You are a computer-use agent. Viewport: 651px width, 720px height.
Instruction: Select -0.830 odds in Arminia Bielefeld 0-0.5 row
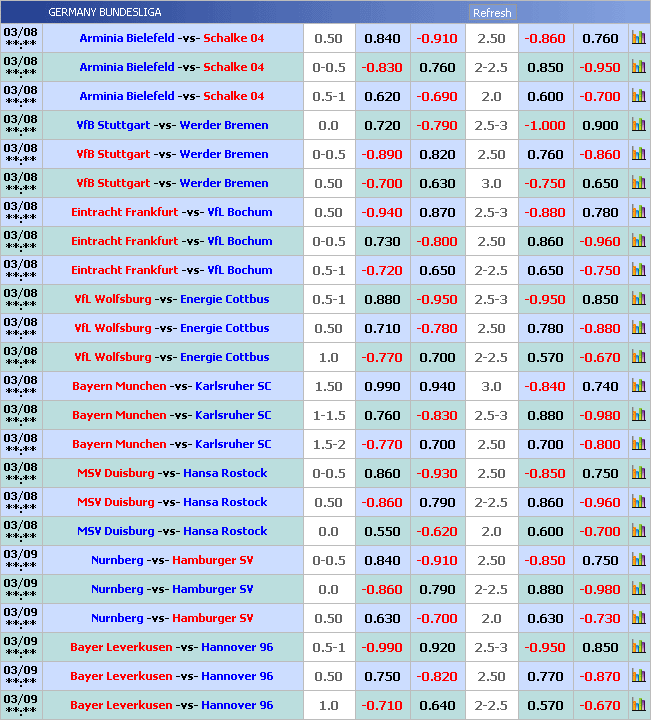382,68
